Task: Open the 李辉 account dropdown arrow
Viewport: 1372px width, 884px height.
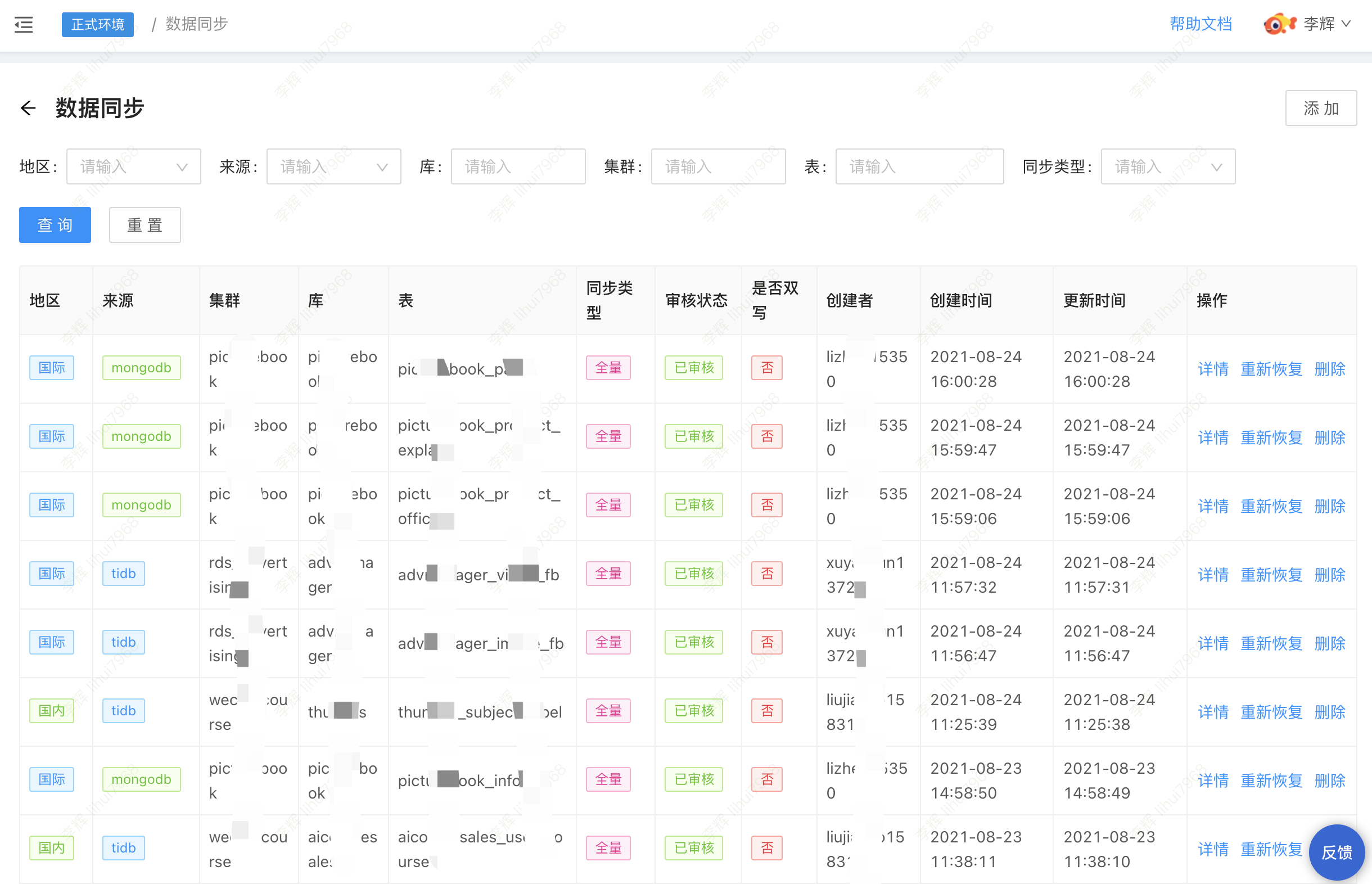Action: pos(1347,24)
